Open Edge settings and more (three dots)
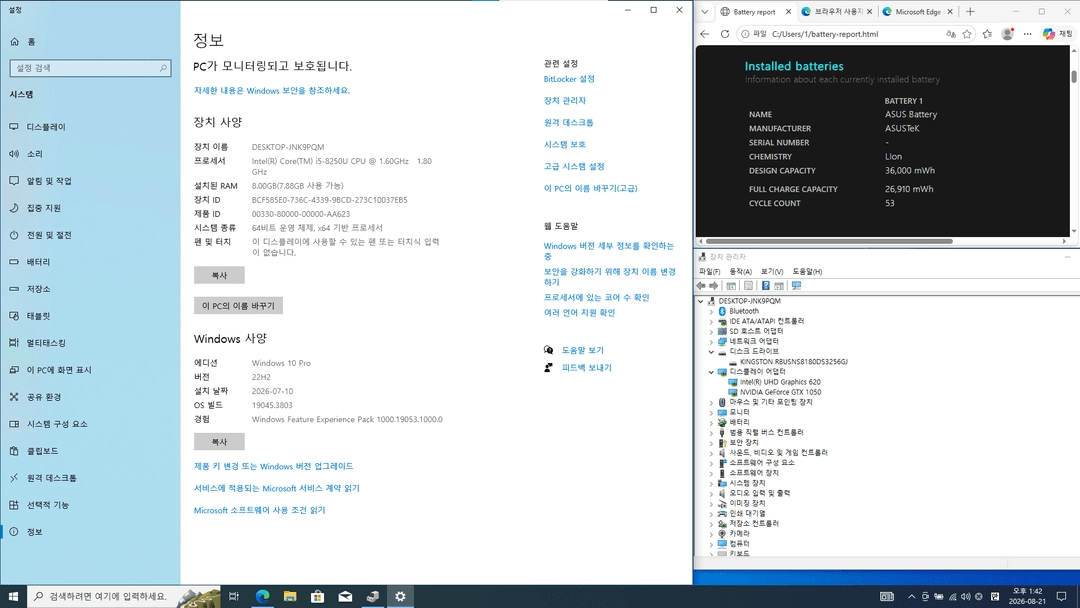 click(x=1028, y=34)
